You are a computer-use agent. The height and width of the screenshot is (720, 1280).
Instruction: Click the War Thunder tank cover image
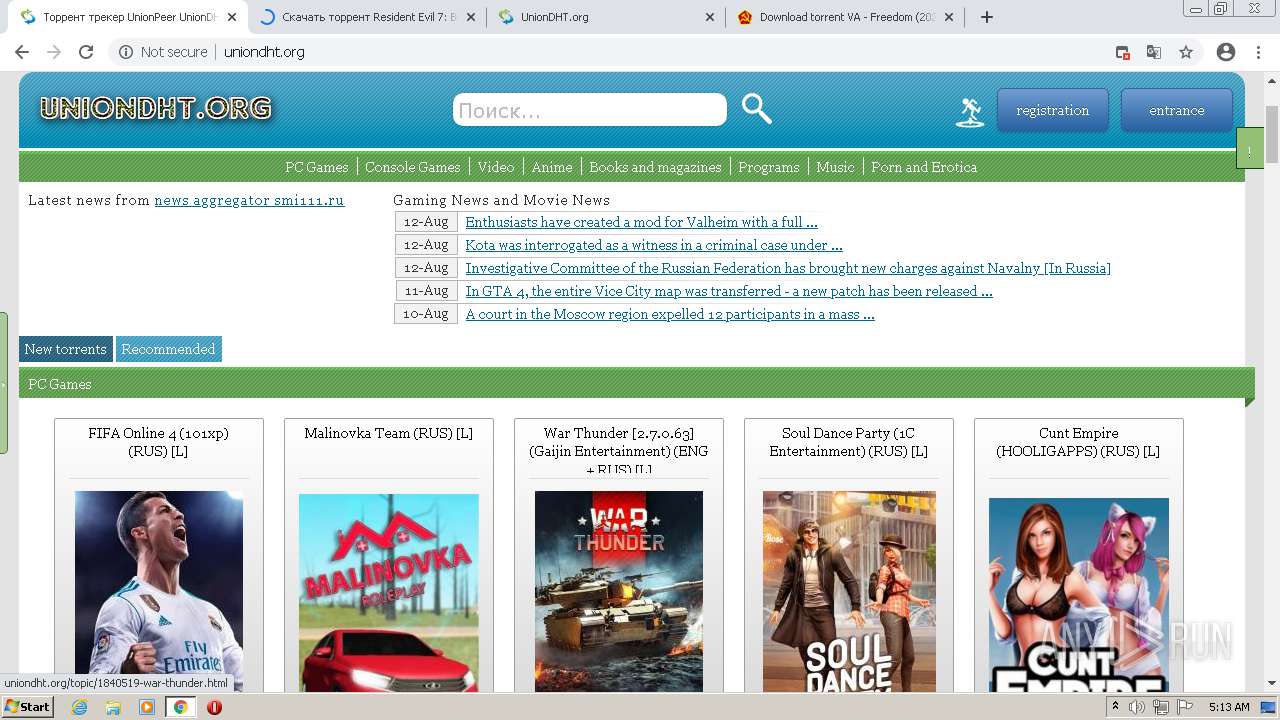click(x=618, y=591)
